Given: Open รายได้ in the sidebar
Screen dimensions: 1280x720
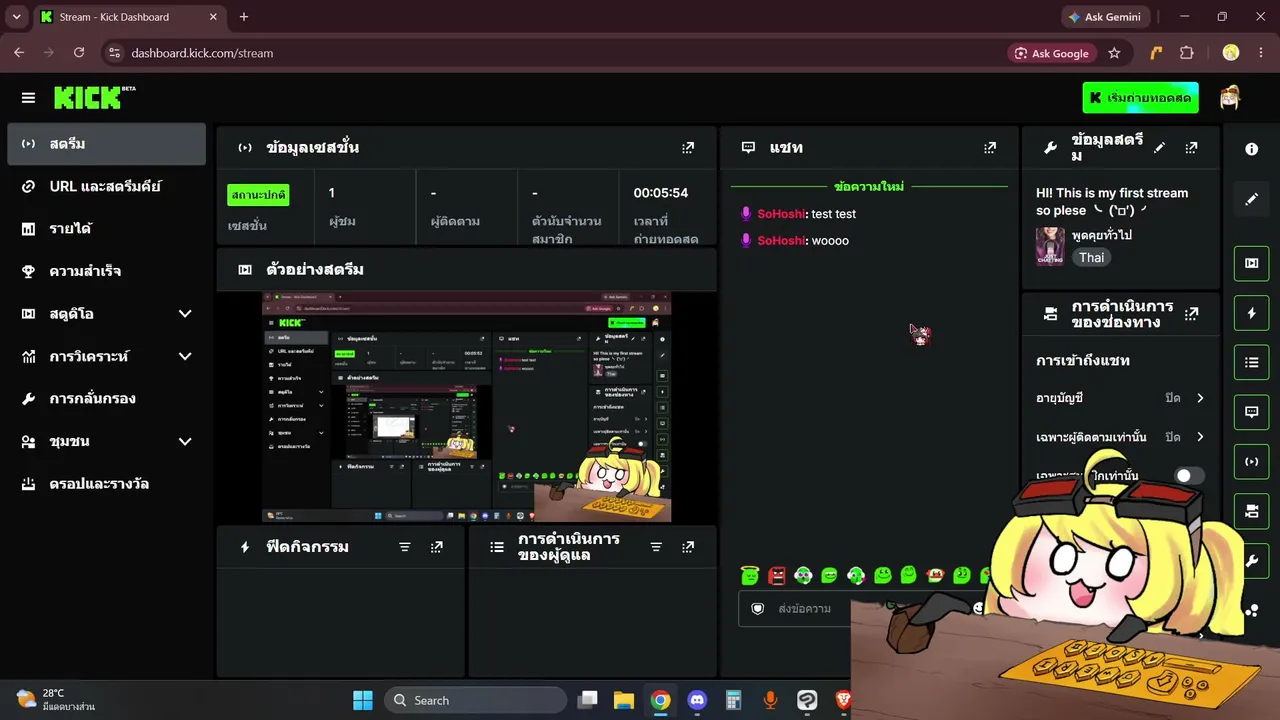Looking at the screenshot, I should coord(106,229).
